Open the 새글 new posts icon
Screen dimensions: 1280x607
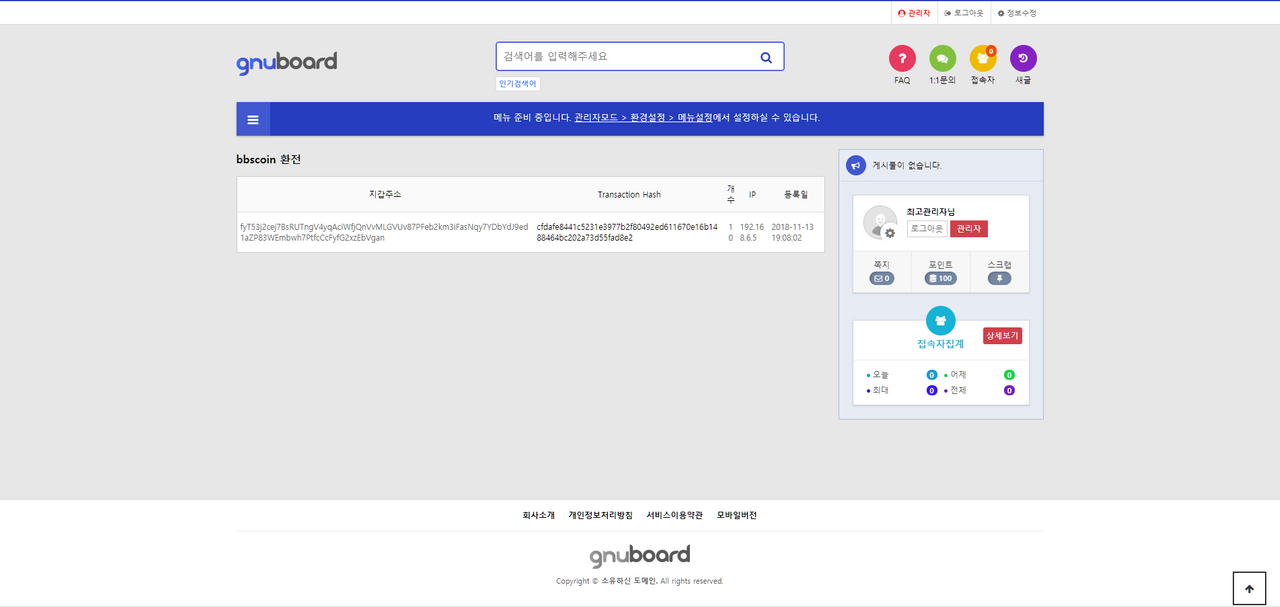[x=1023, y=59]
